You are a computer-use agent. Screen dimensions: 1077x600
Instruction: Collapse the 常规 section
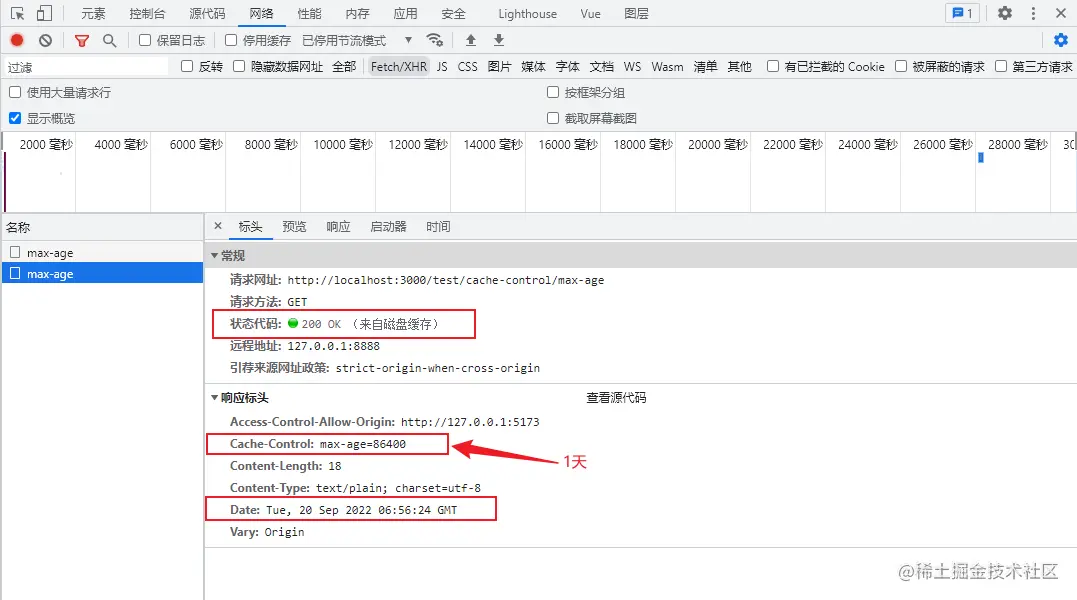point(214,255)
